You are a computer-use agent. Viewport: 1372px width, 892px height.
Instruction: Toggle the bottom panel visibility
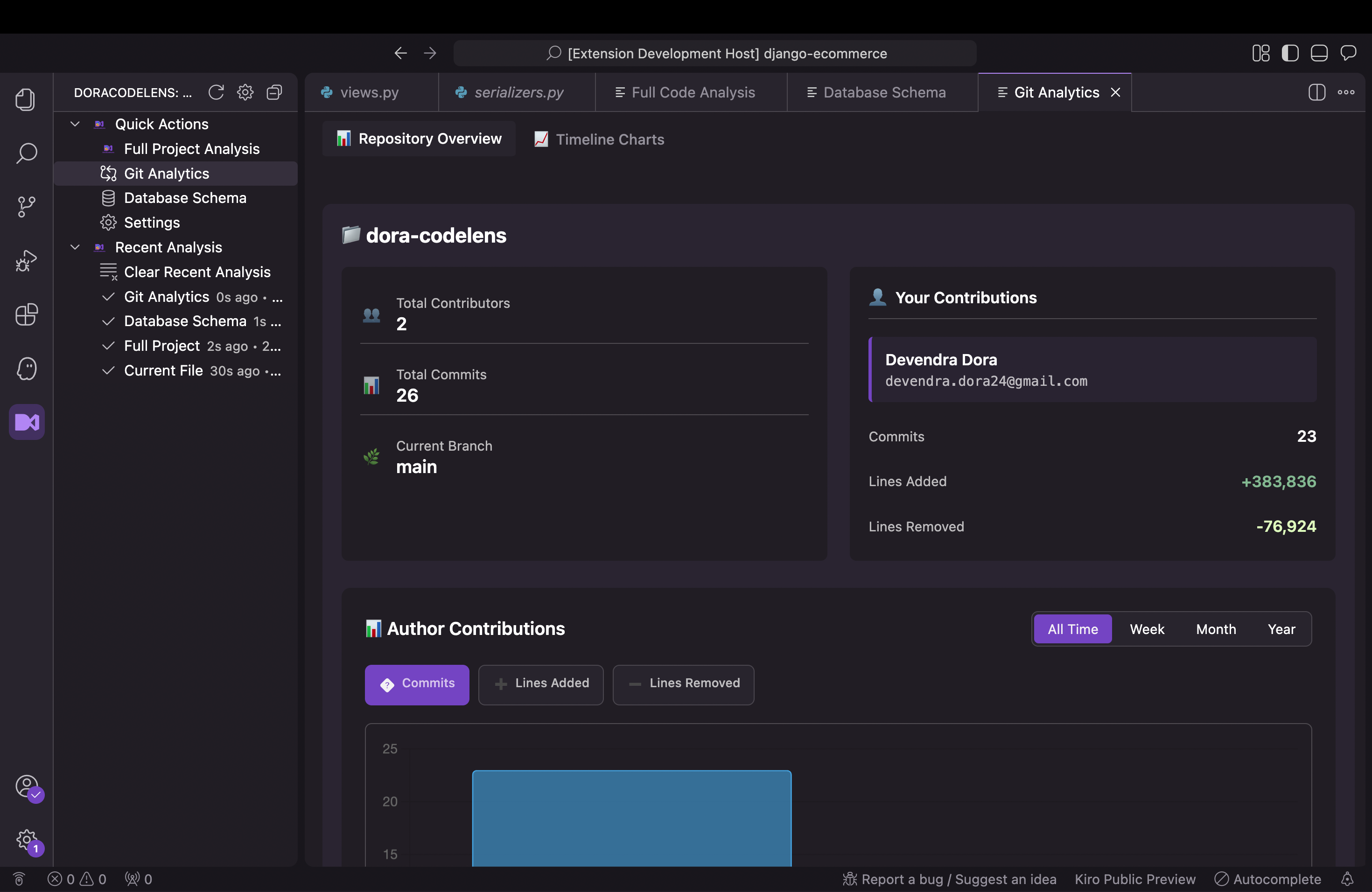coord(1319,53)
